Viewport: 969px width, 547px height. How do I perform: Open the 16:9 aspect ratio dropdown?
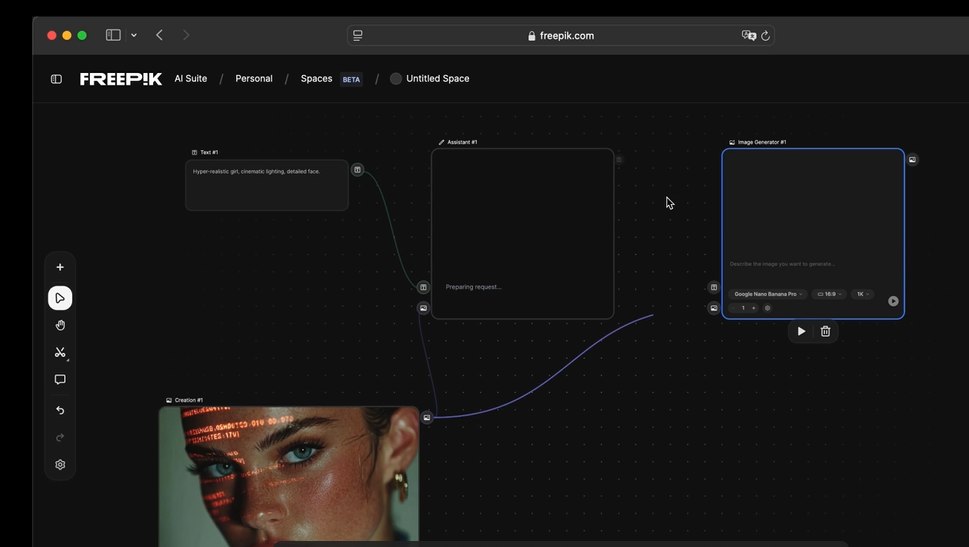tap(829, 294)
